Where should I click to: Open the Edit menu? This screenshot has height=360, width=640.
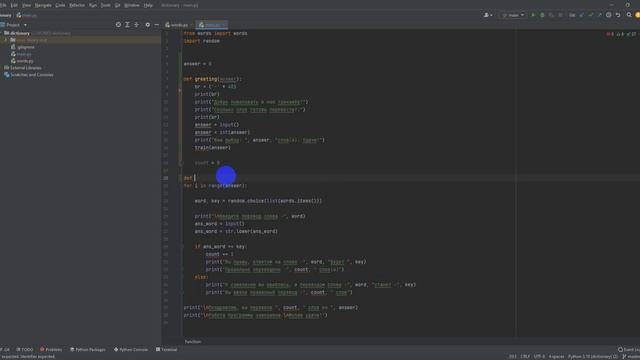(14, 5)
